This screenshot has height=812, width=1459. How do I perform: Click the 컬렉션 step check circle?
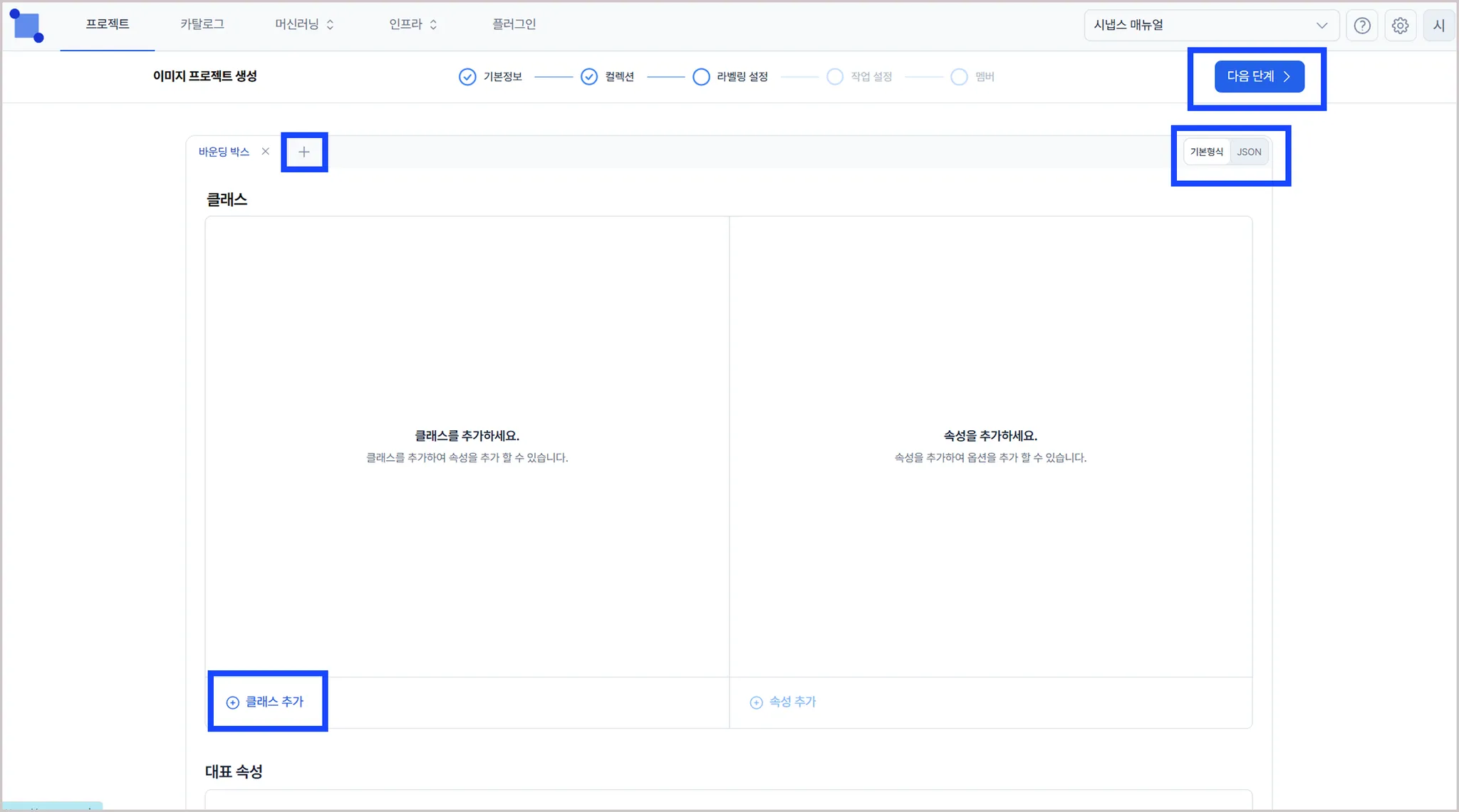coord(589,77)
